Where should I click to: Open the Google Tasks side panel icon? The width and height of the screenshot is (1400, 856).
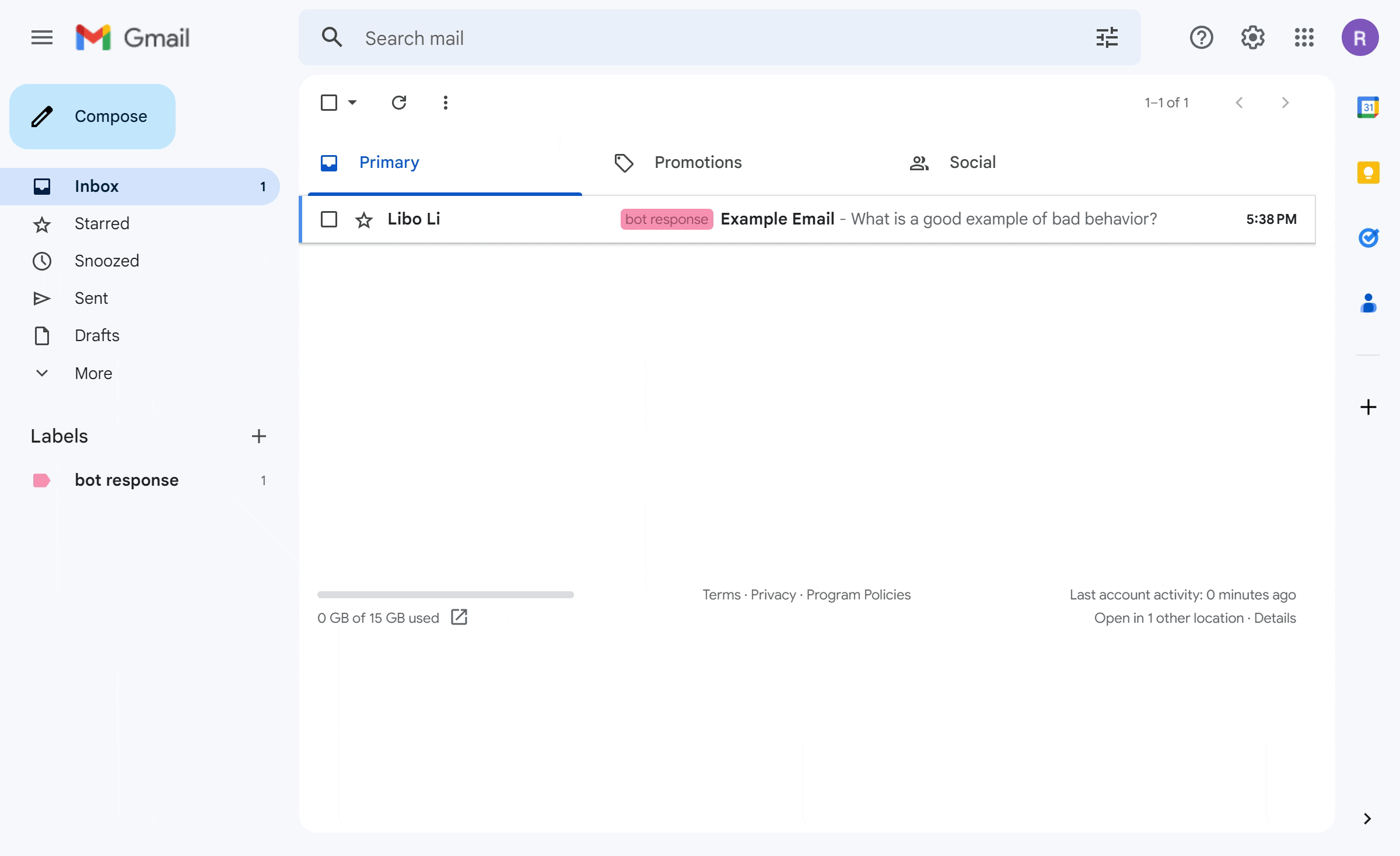pyautogui.click(x=1368, y=238)
